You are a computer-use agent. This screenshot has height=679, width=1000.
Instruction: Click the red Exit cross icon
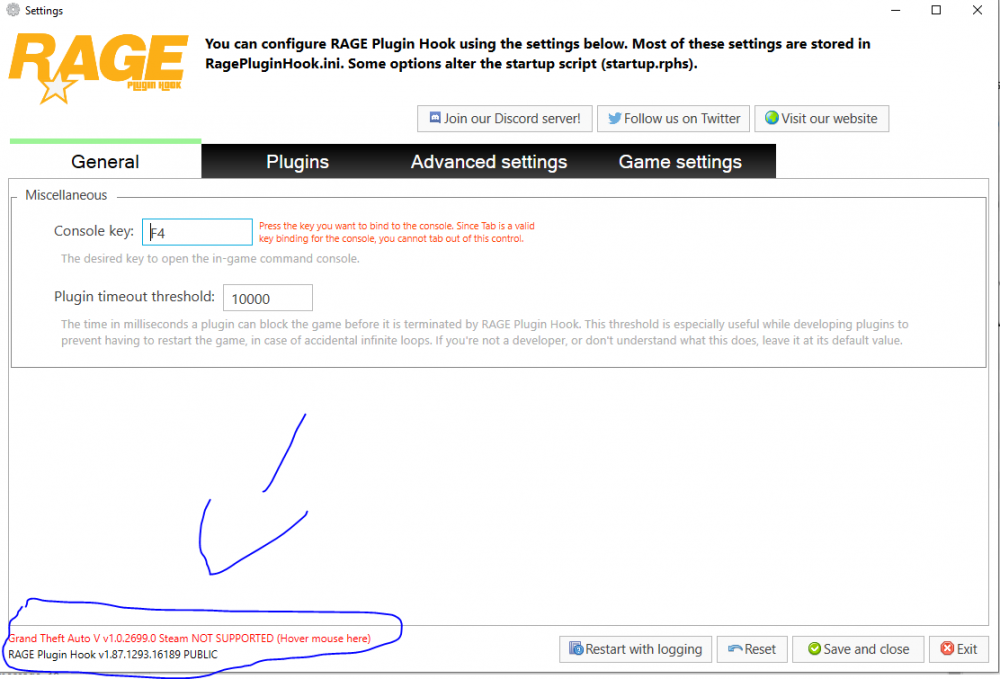tap(948, 648)
